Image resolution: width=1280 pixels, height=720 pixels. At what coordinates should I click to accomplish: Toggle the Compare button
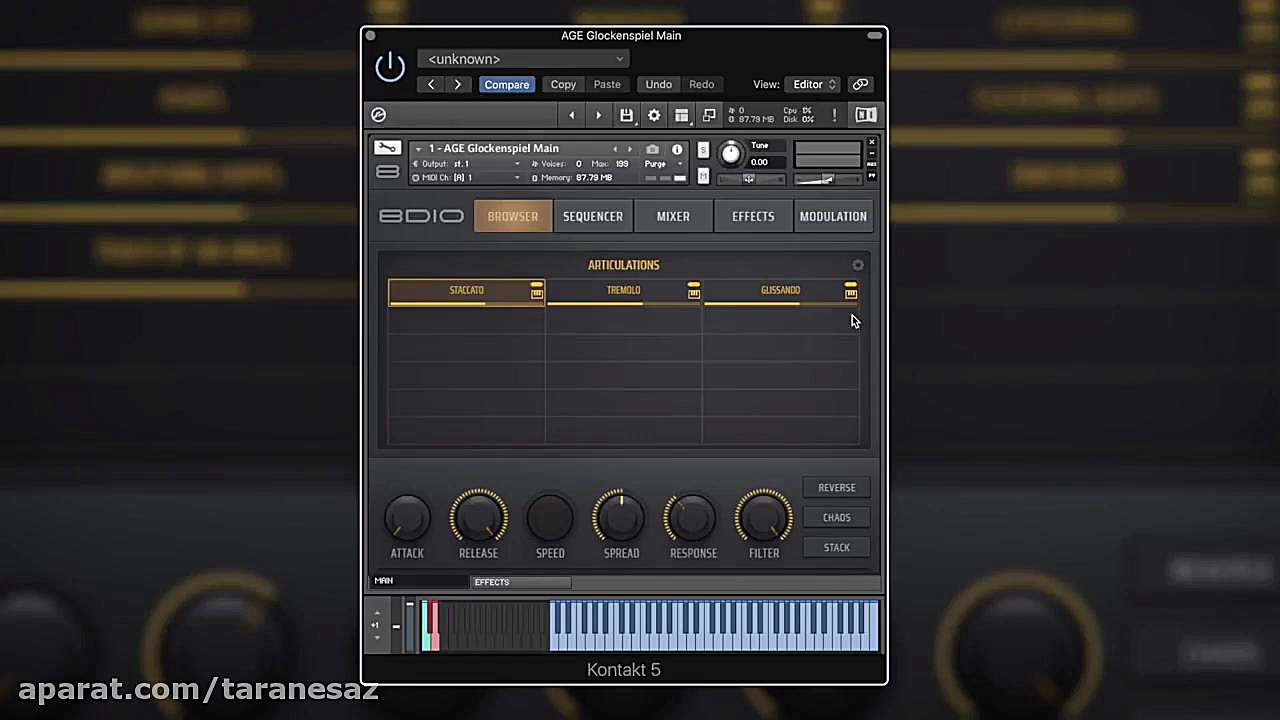(507, 85)
